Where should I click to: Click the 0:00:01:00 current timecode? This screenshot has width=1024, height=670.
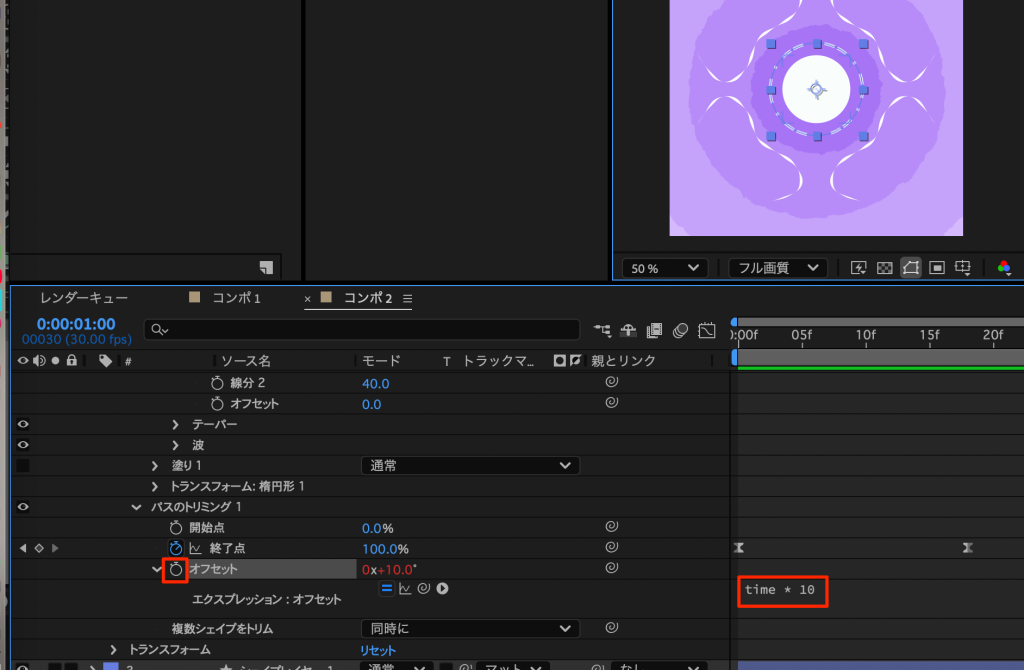76,324
